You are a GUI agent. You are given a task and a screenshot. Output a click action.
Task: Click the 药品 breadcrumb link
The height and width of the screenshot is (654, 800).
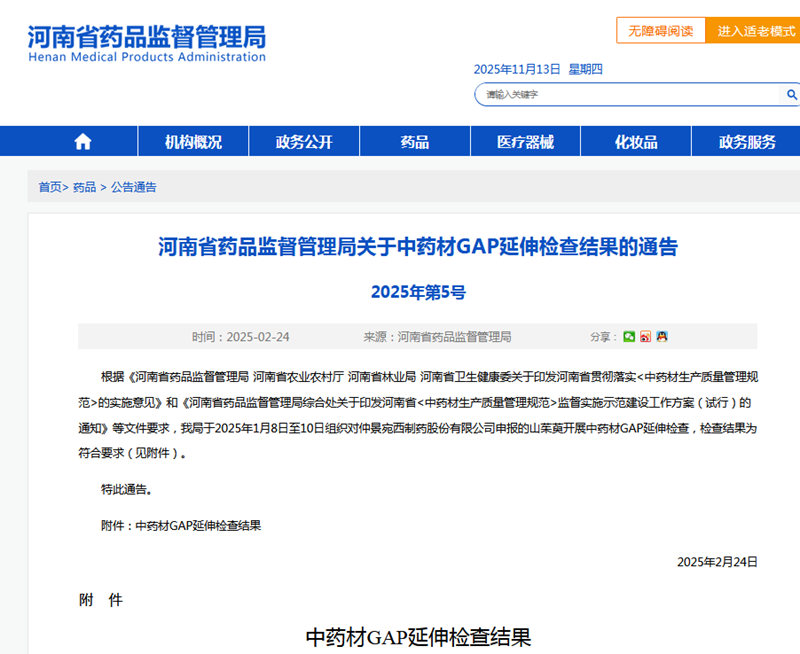point(84,187)
